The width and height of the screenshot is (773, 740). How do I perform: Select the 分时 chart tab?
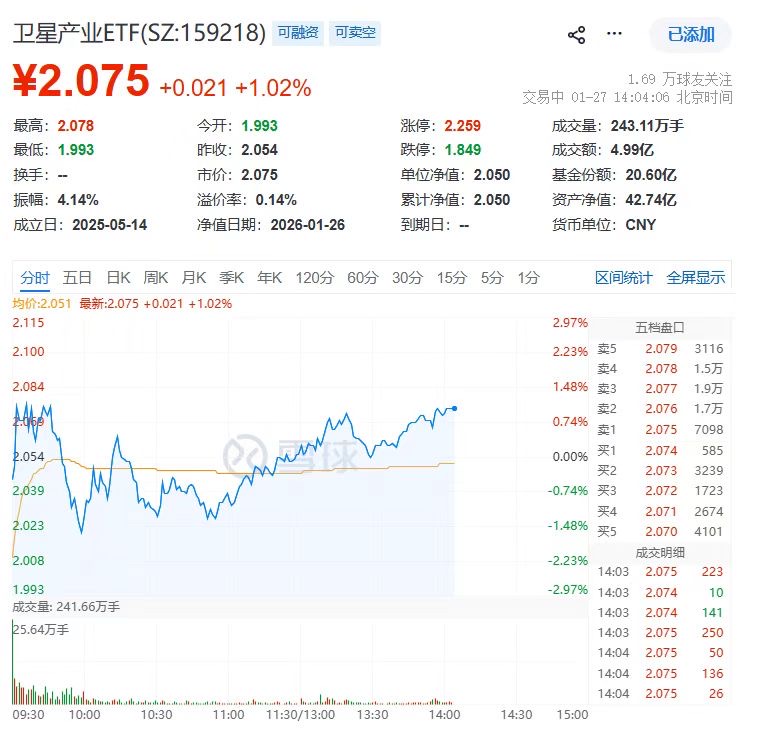pyautogui.click(x=35, y=278)
